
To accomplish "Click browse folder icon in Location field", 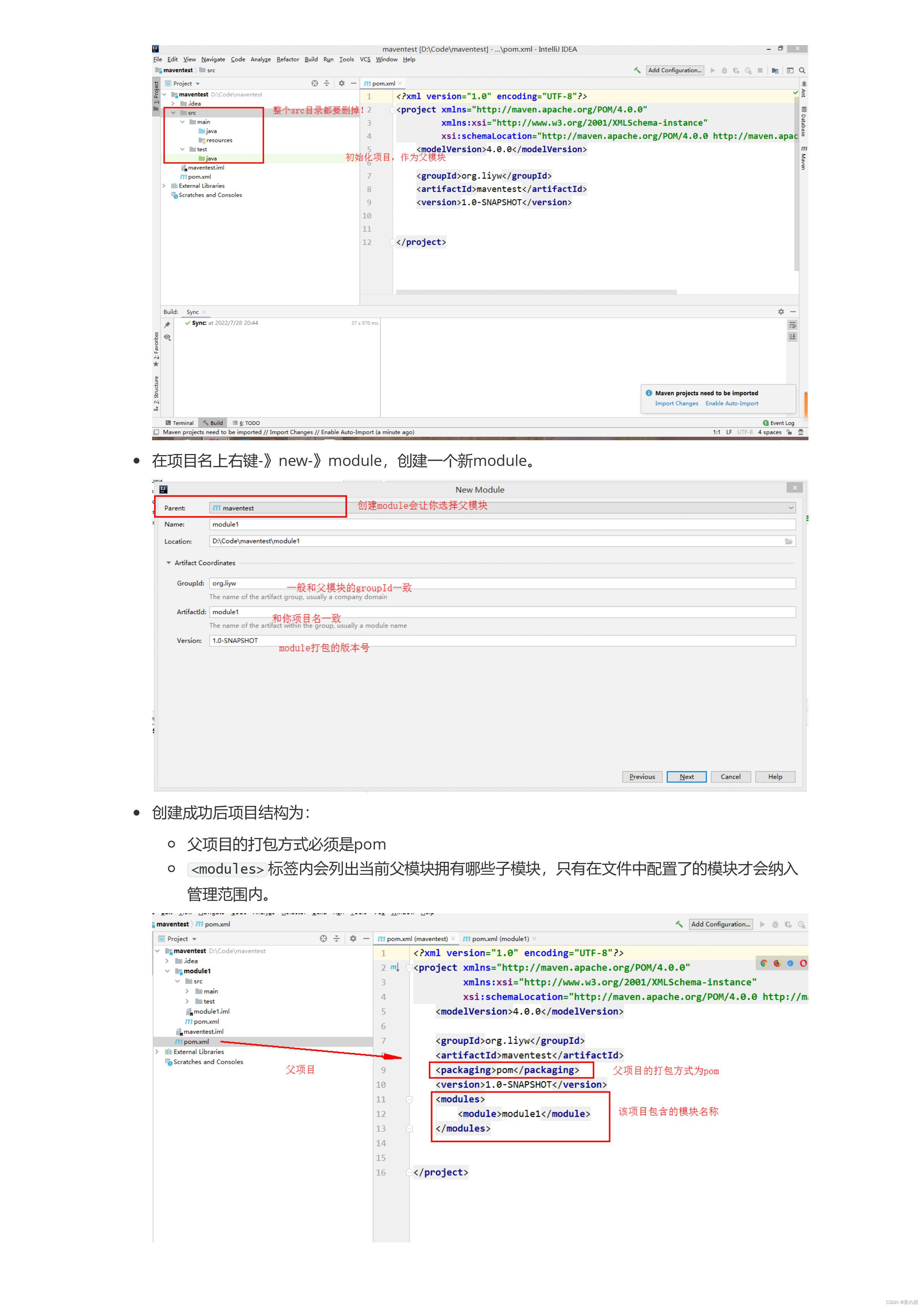I will click(x=788, y=541).
